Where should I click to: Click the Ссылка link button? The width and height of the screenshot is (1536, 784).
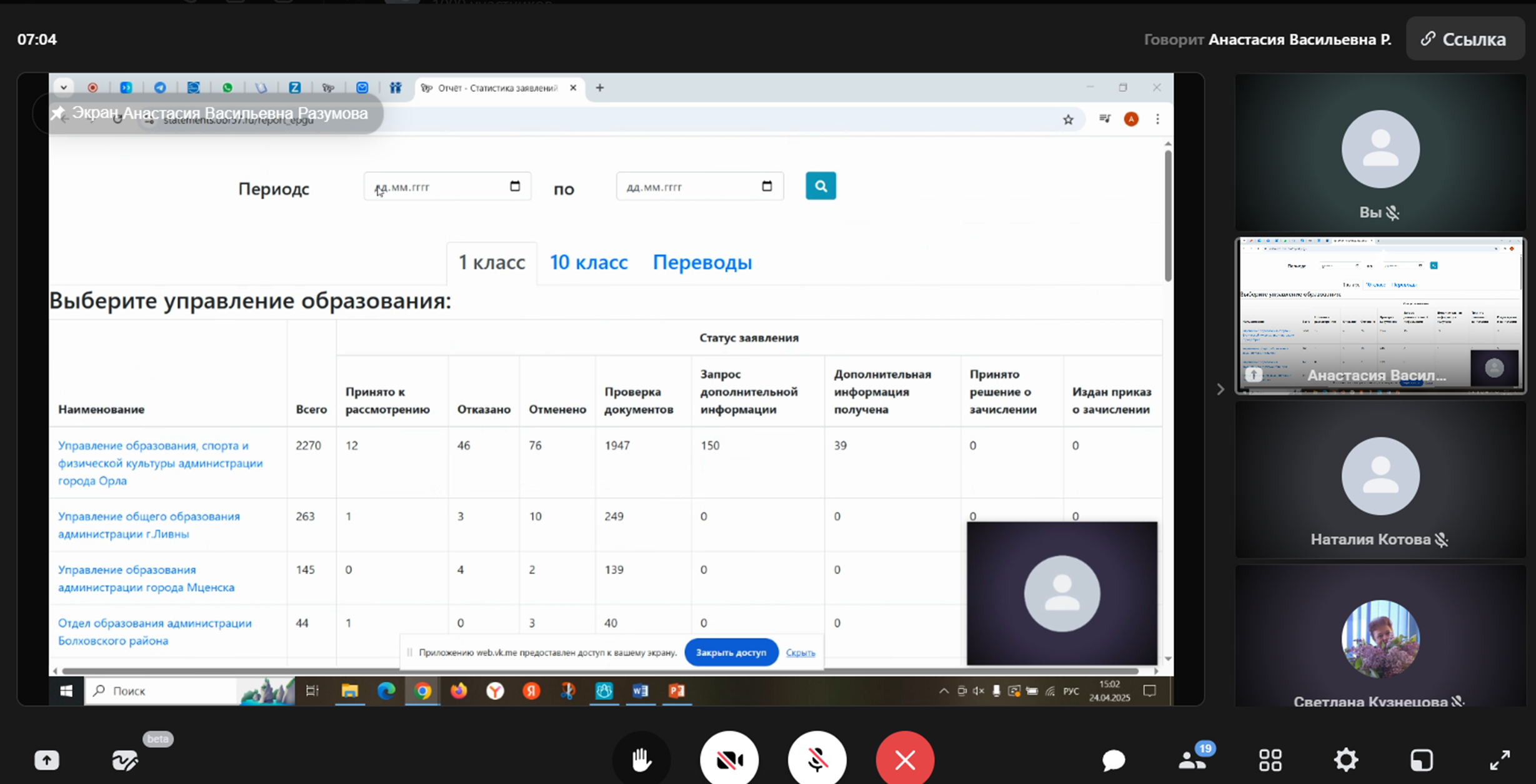pyautogui.click(x=1465, y=39)
